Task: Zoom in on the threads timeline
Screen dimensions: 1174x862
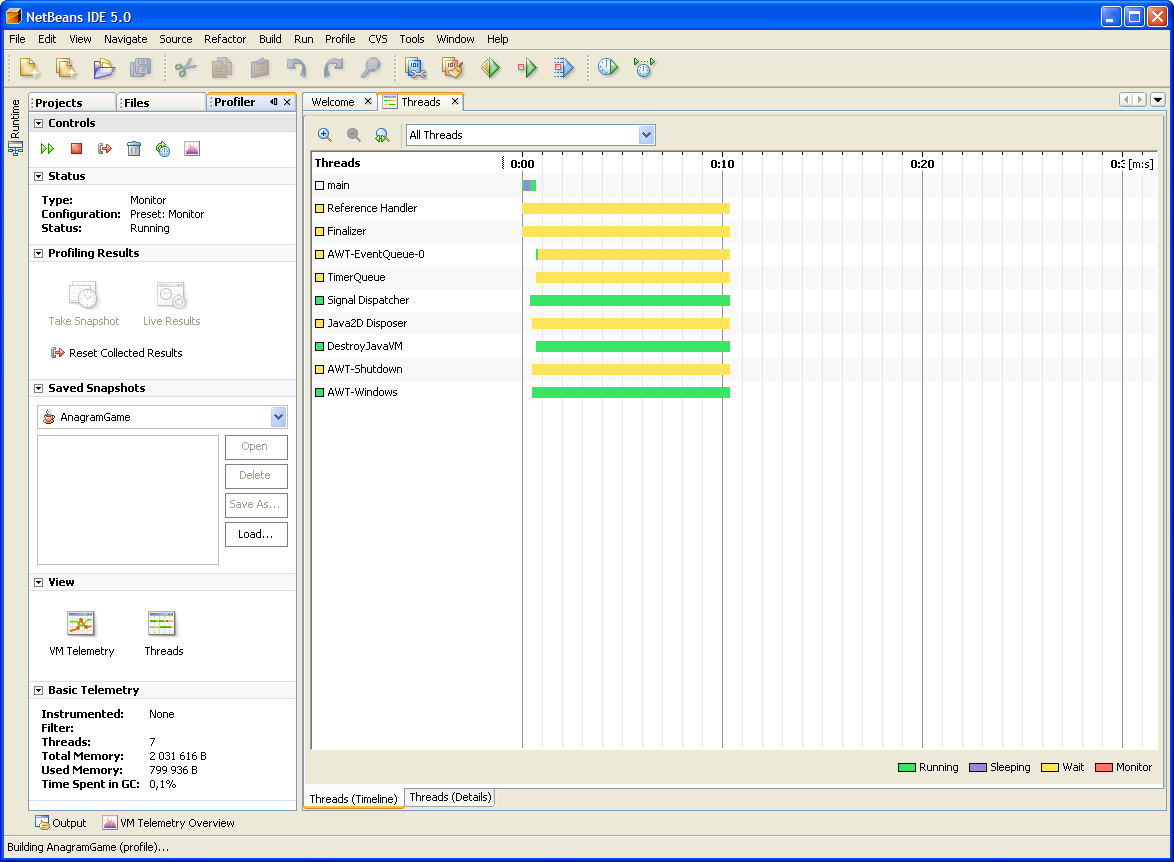Action: click(x=325, y=135)
